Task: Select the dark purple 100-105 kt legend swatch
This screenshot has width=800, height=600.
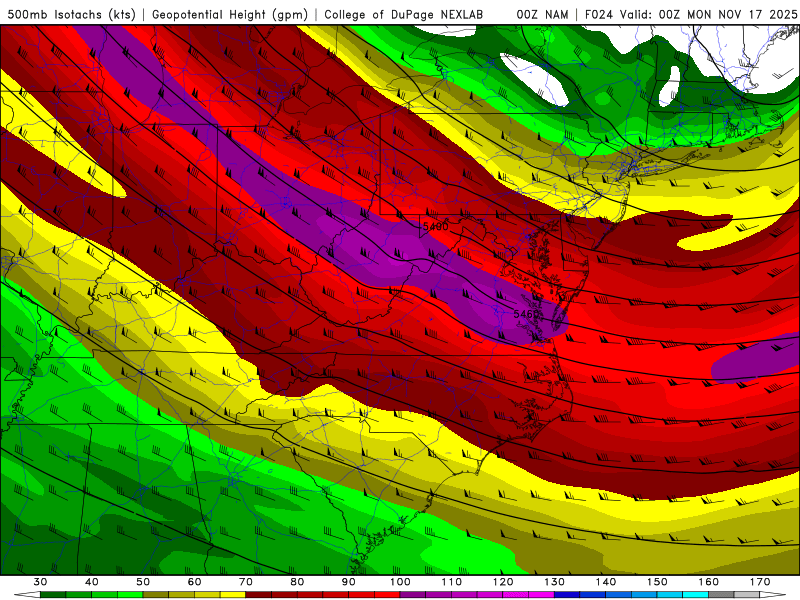Action: tap(413, 595)
